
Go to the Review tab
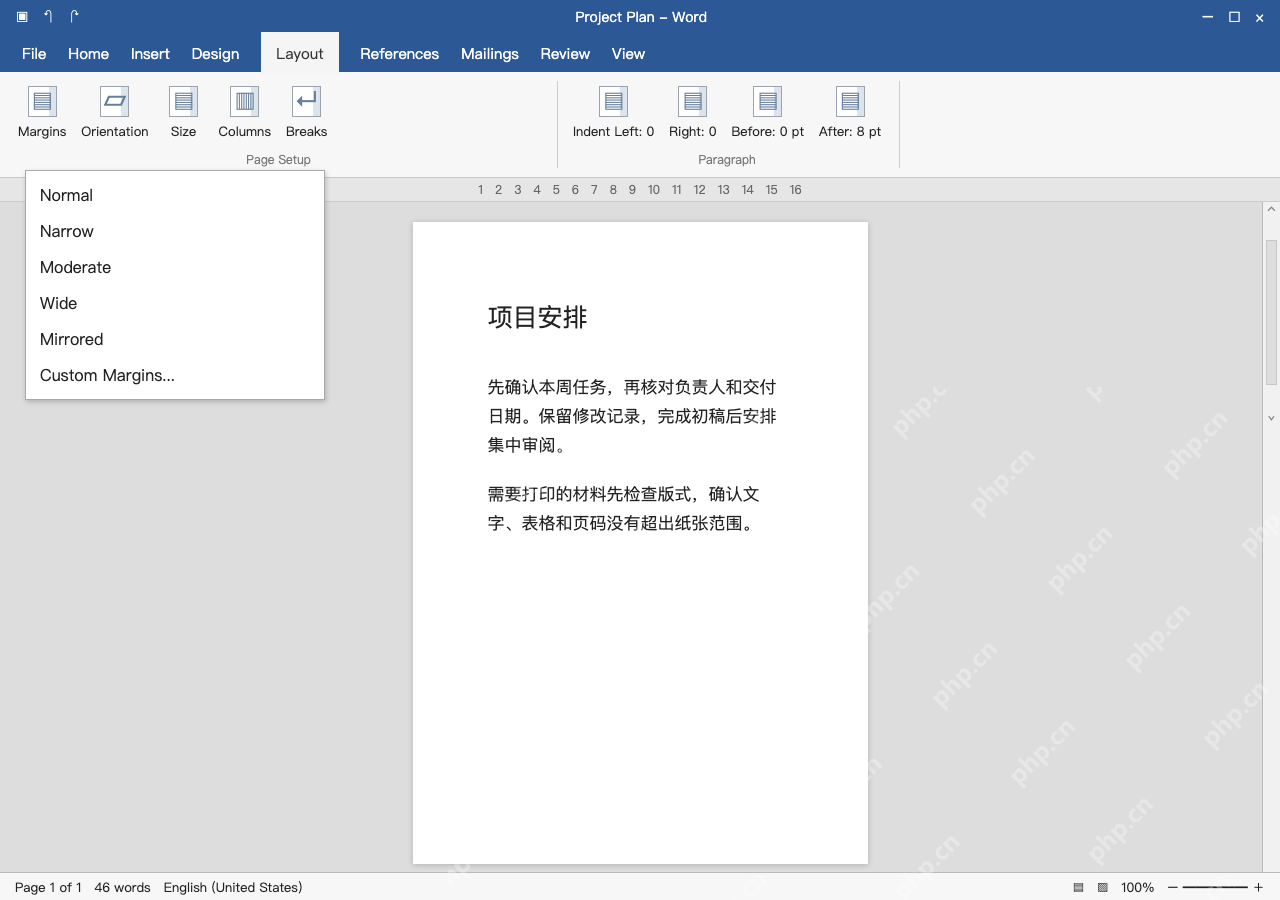click(565, 54)
